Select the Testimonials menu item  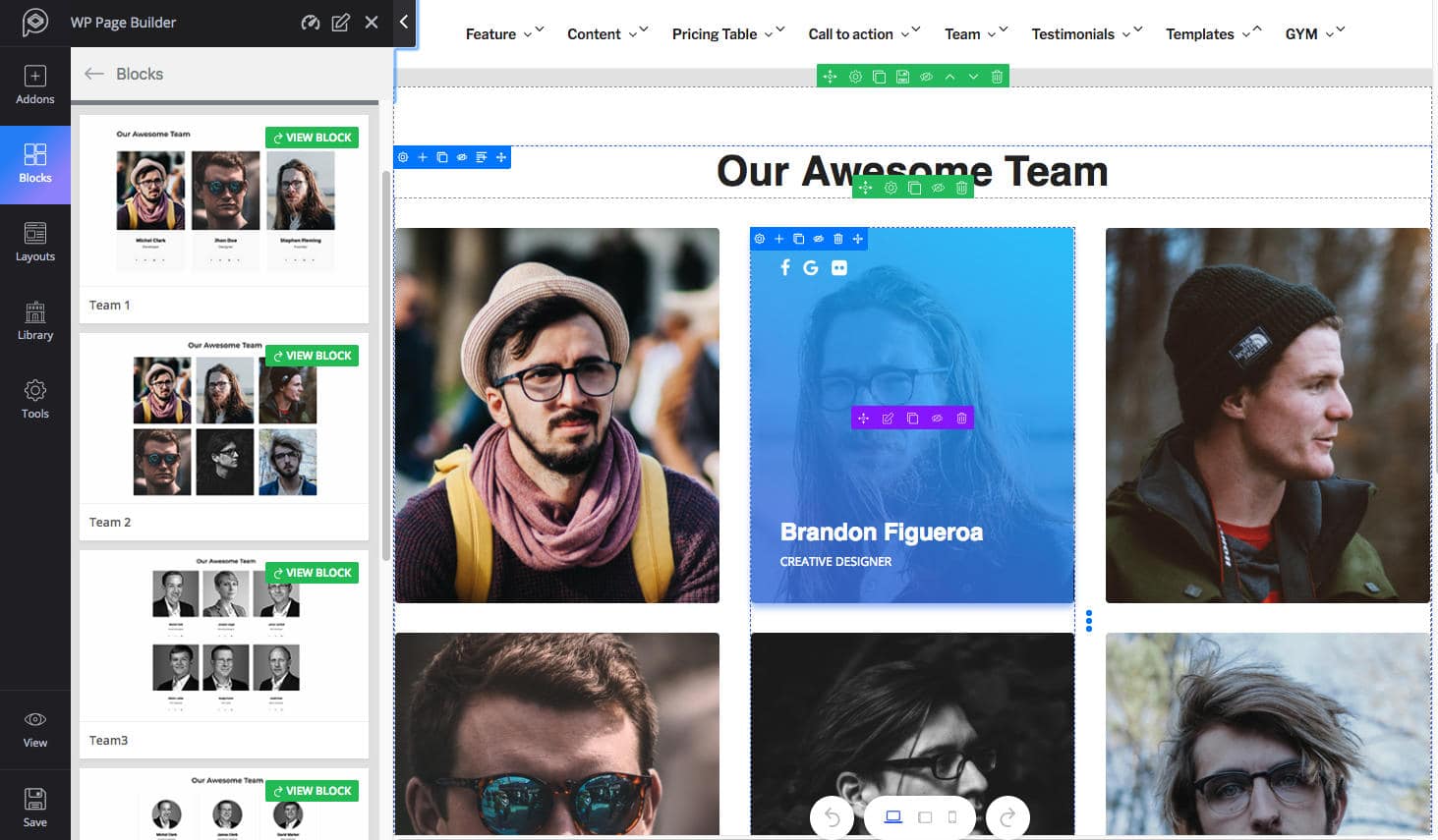click(1075, 33)
